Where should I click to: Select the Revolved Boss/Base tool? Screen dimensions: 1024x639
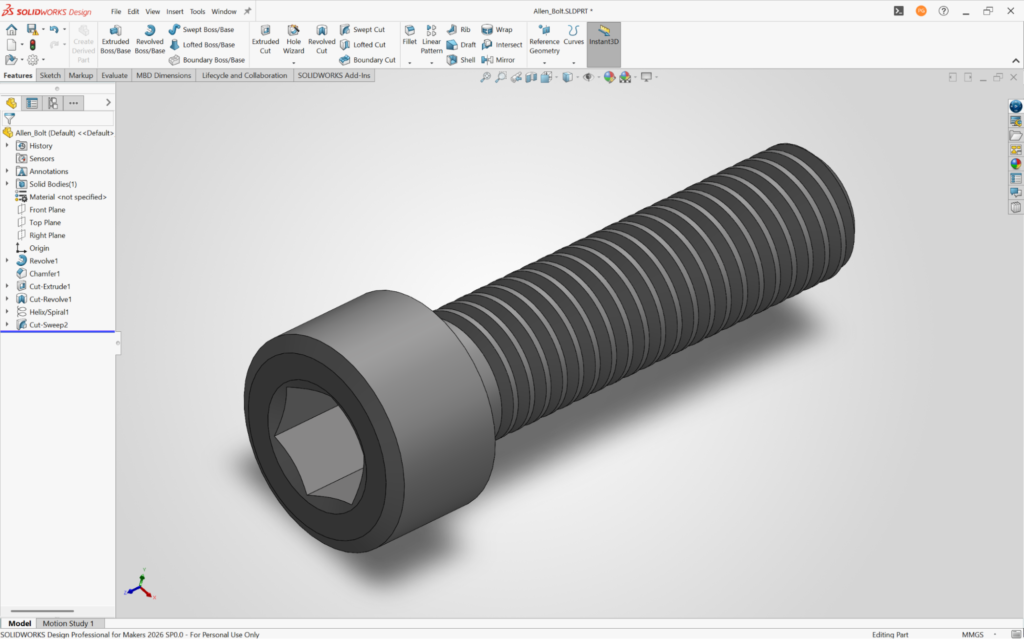click(150, 41)
